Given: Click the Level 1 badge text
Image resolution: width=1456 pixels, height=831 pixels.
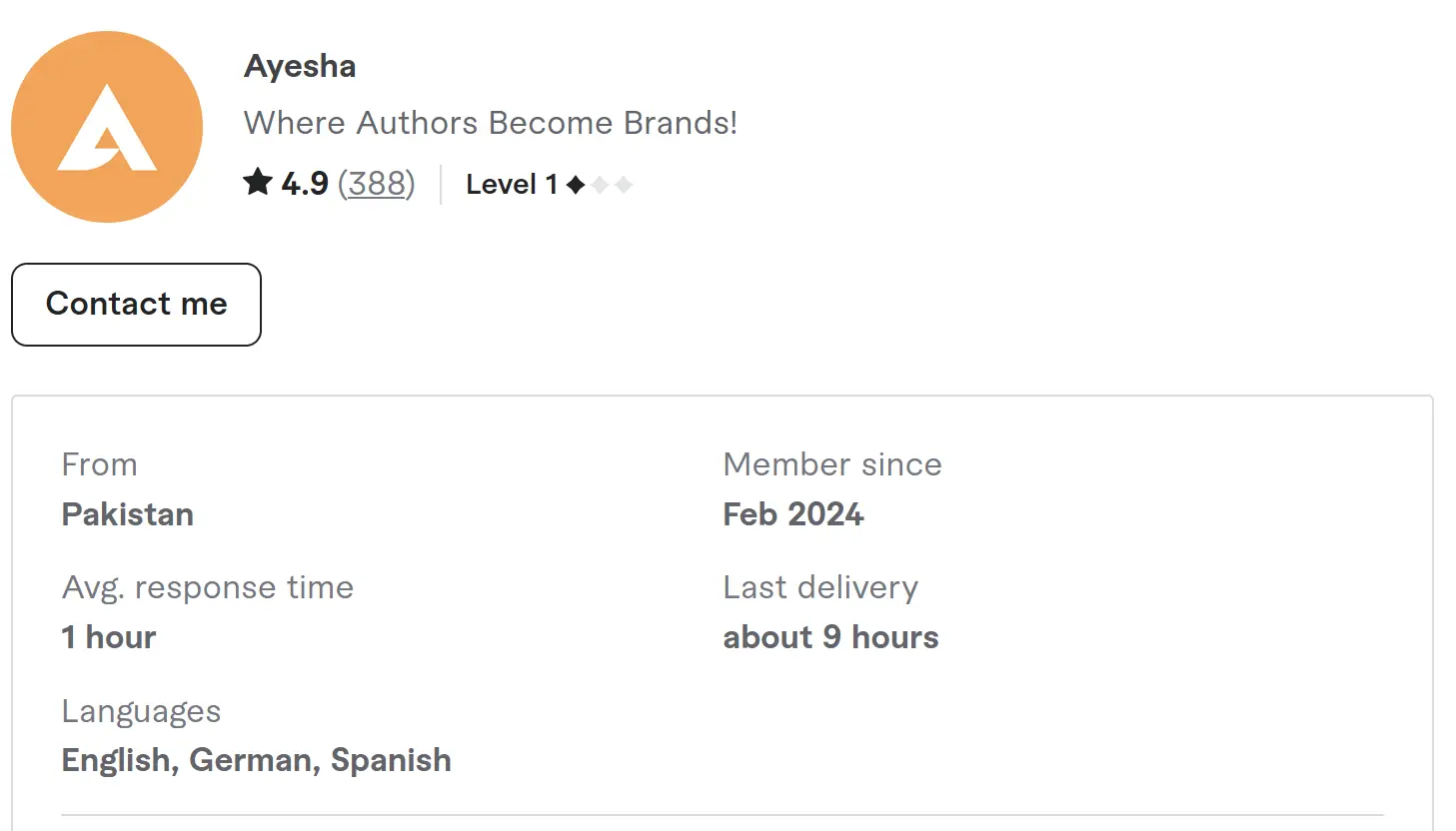Looking at the screenshot, I should (x=511, y=185).
